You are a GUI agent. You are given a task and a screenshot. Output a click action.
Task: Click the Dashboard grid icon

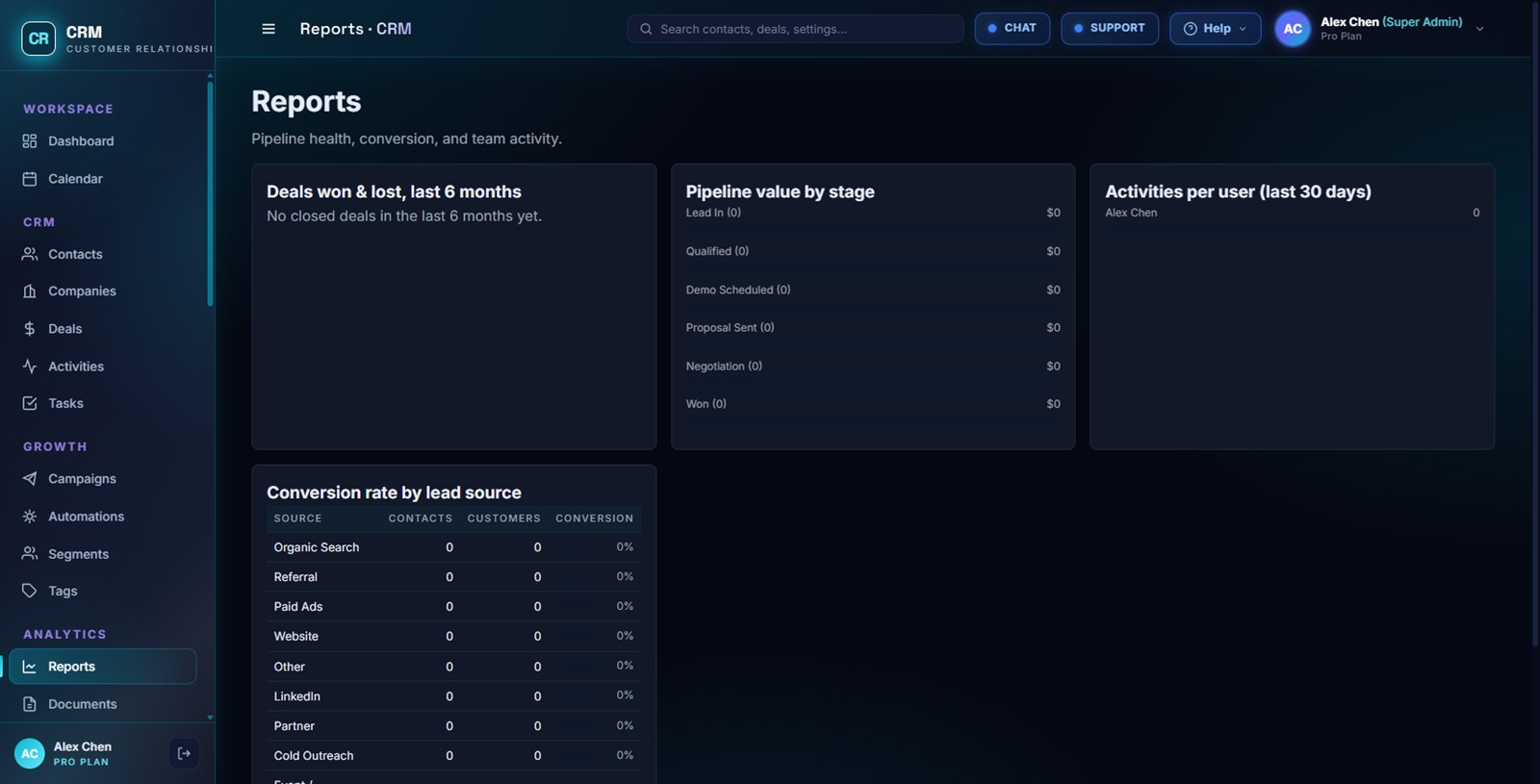coord(30,141)
